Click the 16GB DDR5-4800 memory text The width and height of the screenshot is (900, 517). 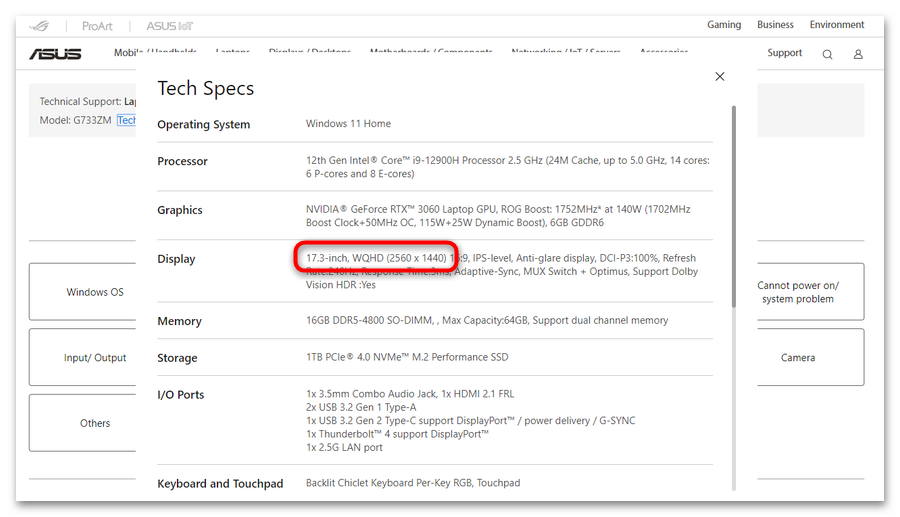click(x=487, y=320)
